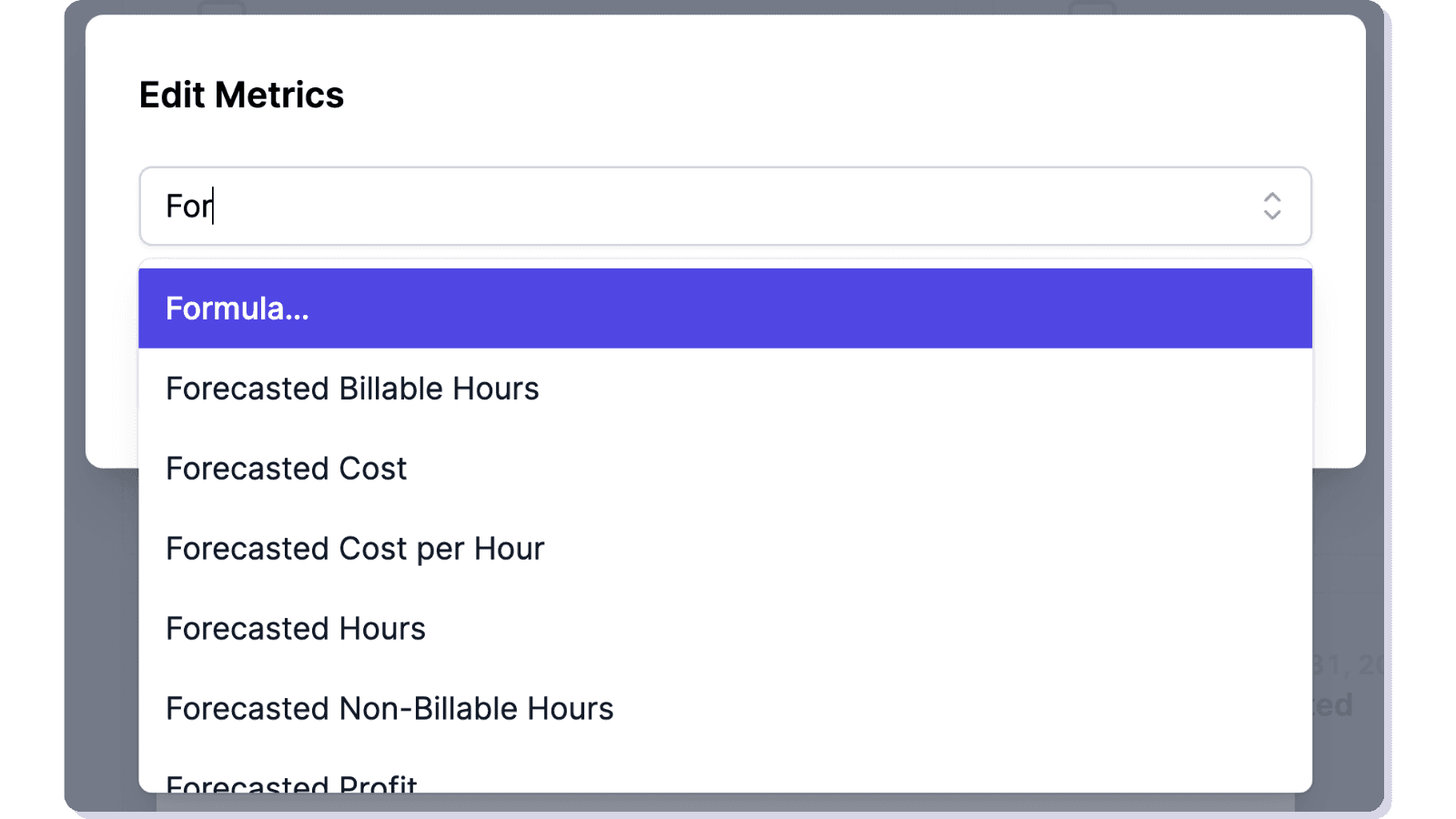
Task: Click the upward arrow of the combobox chevron
Action: [x=1271, y=197]
